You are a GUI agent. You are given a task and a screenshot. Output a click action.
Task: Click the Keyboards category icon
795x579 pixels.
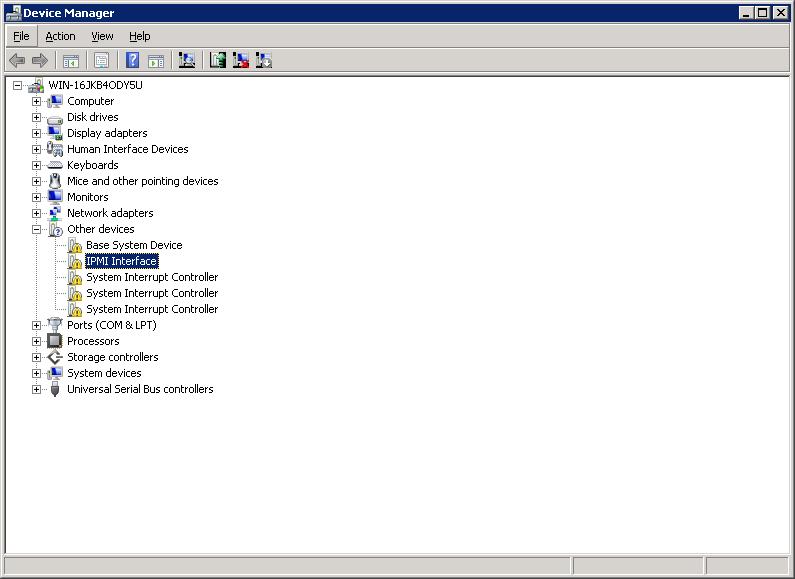(55, 165)
